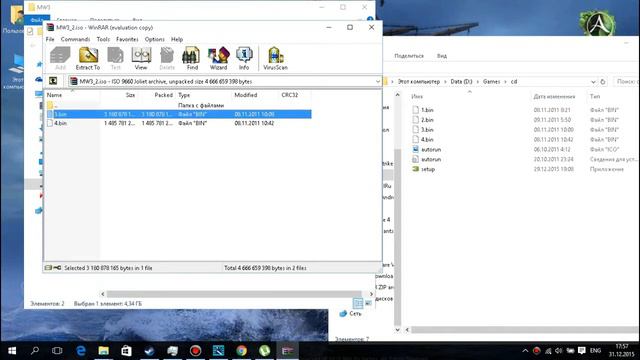Go up one level in WinRAR
Screen dimensions: 640x360
pyautogui.click(x=53, y=81)
